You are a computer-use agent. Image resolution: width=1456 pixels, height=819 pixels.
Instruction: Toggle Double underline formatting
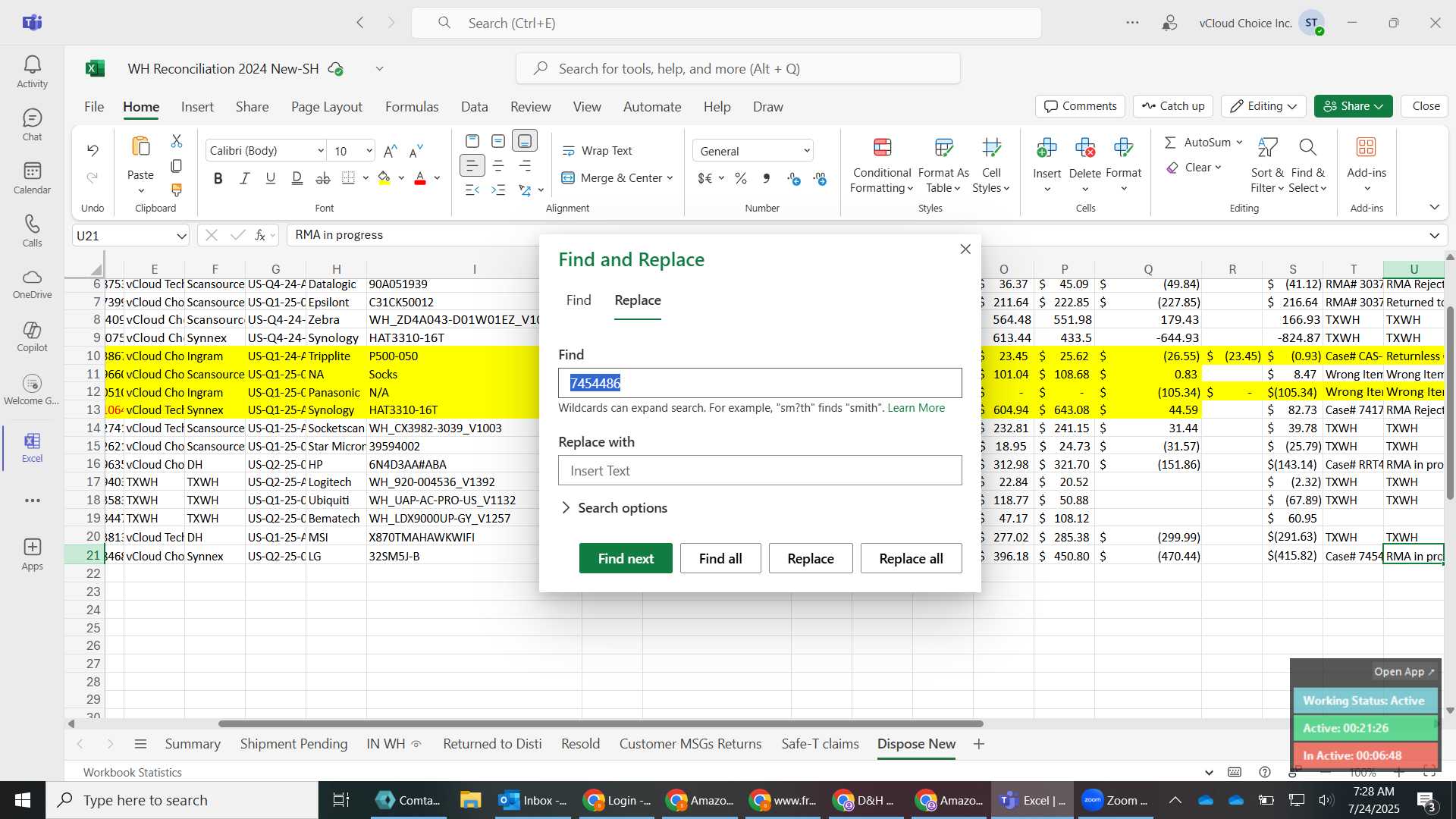tap(297, 178)
